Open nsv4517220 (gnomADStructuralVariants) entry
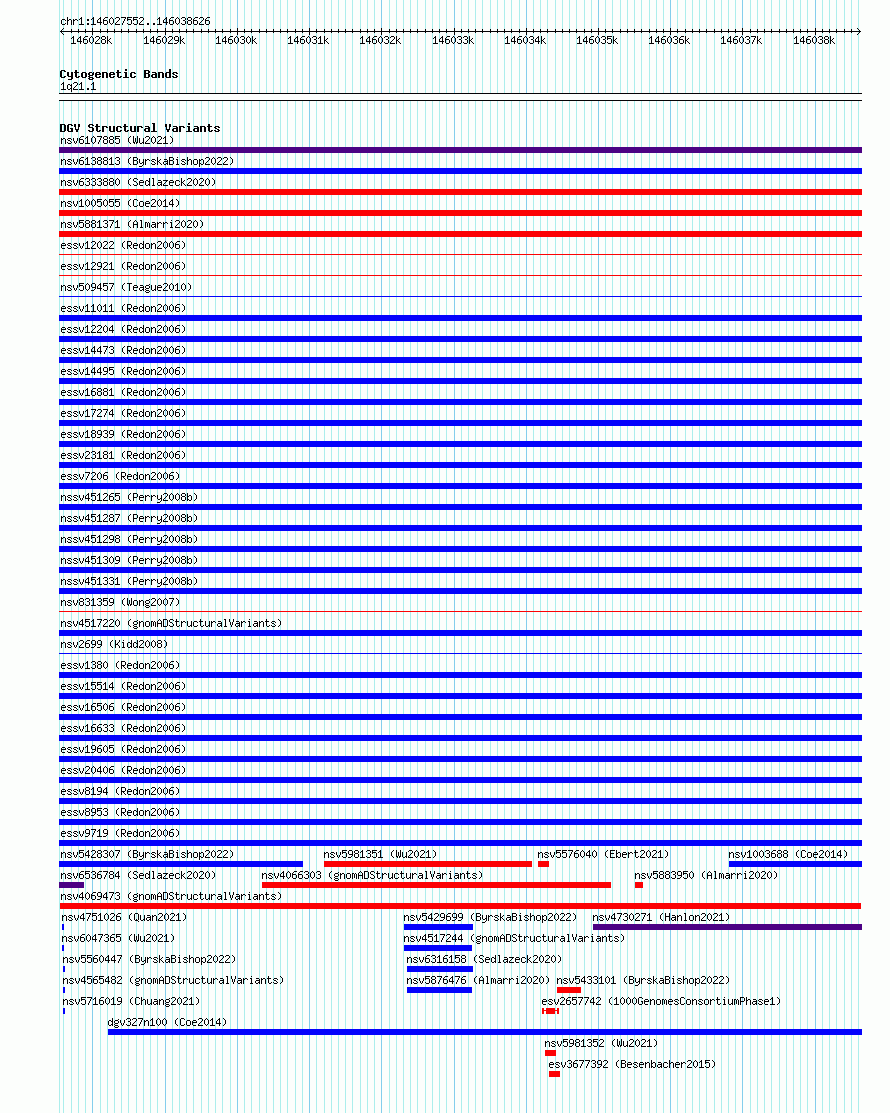Viewport: 890px width, 1113px height. click(x=171, y=623)
